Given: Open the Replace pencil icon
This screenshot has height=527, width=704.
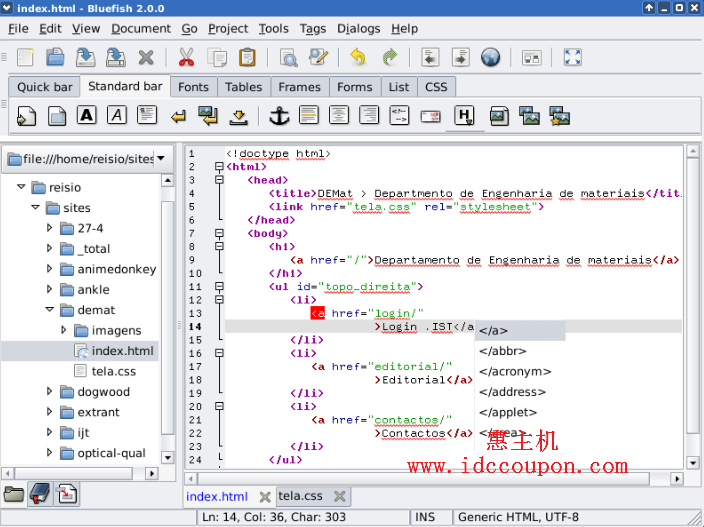Looking at the screenshot, I should [x=318, y=57].
